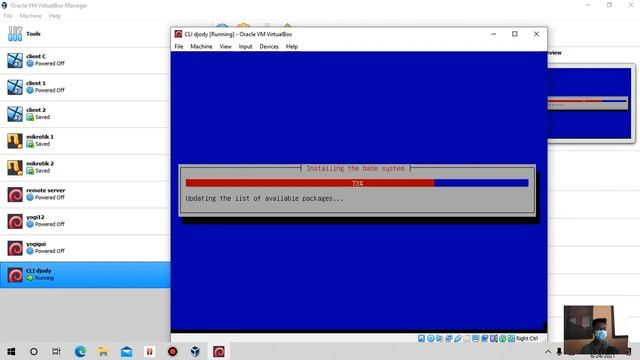Open Devices menu in VM window
The width and height of the screenshot is (640, 360).
269,47
